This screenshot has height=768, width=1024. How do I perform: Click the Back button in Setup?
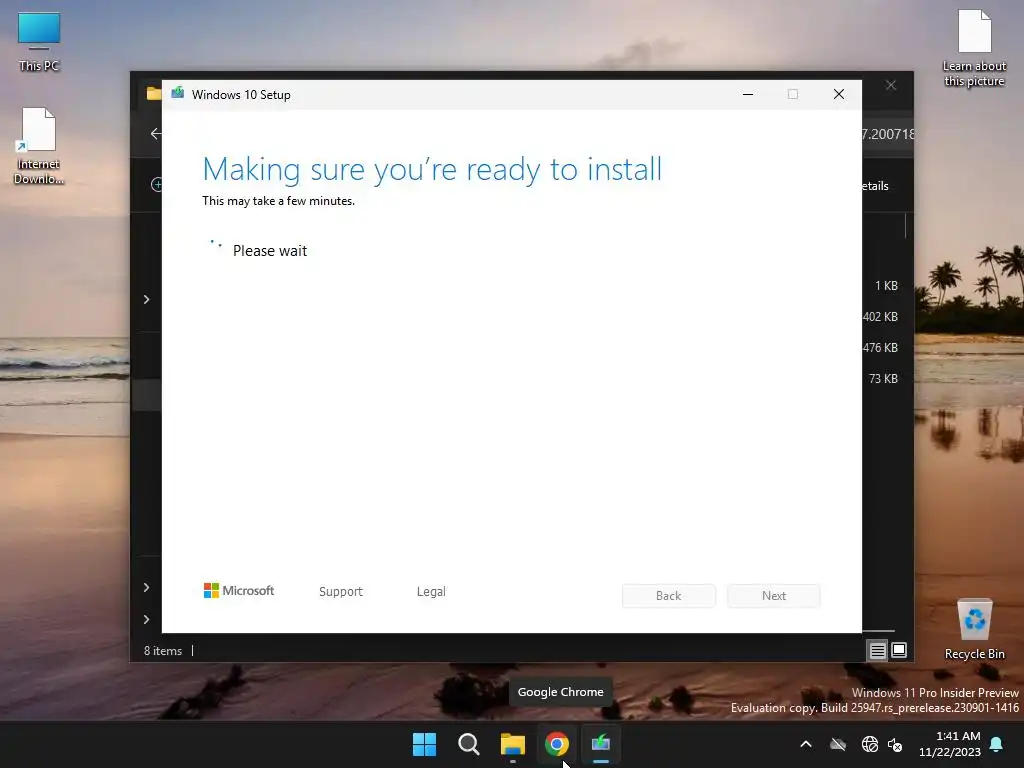tap(669, 596)
